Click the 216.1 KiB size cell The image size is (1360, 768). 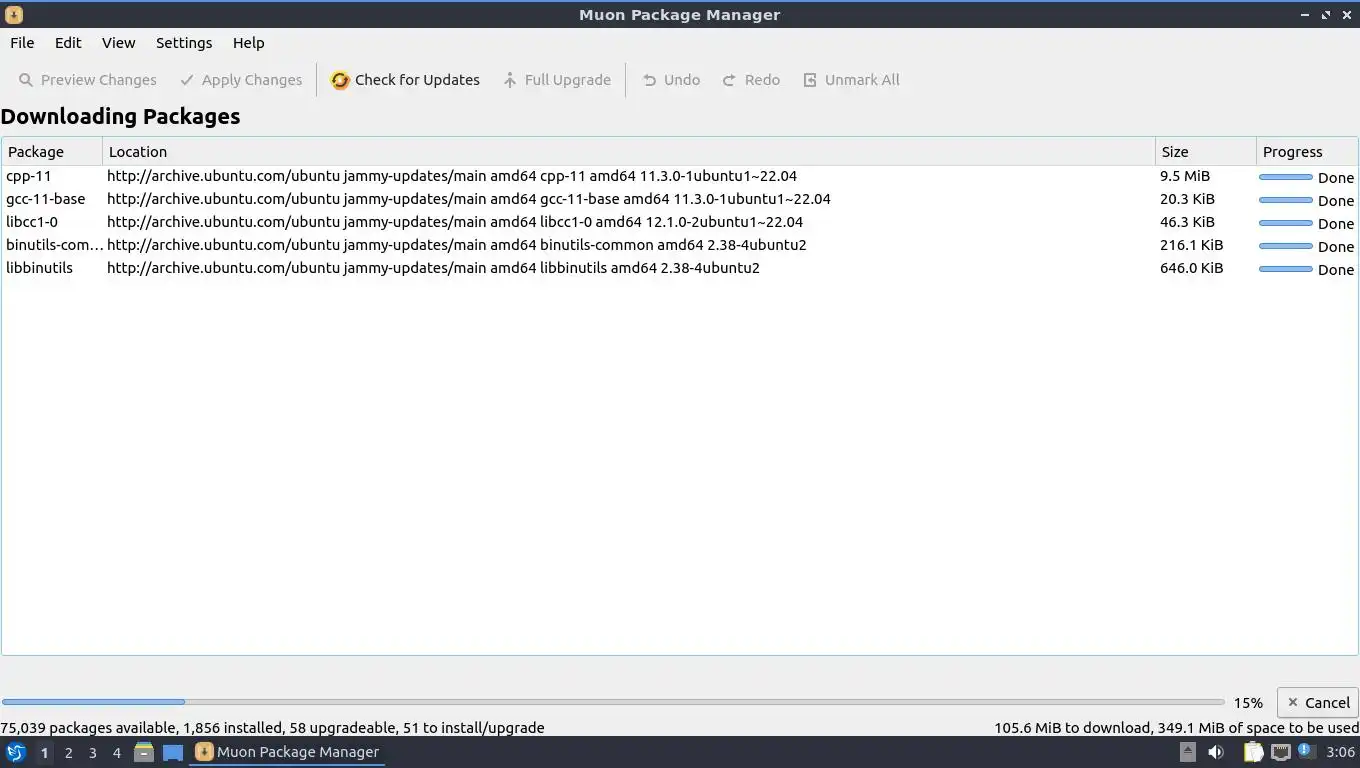coord(1191,245)
